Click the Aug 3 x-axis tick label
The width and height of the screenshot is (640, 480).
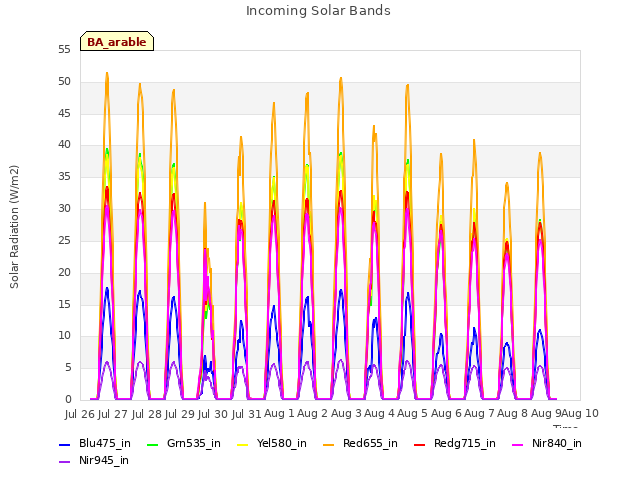click(346, 413)
